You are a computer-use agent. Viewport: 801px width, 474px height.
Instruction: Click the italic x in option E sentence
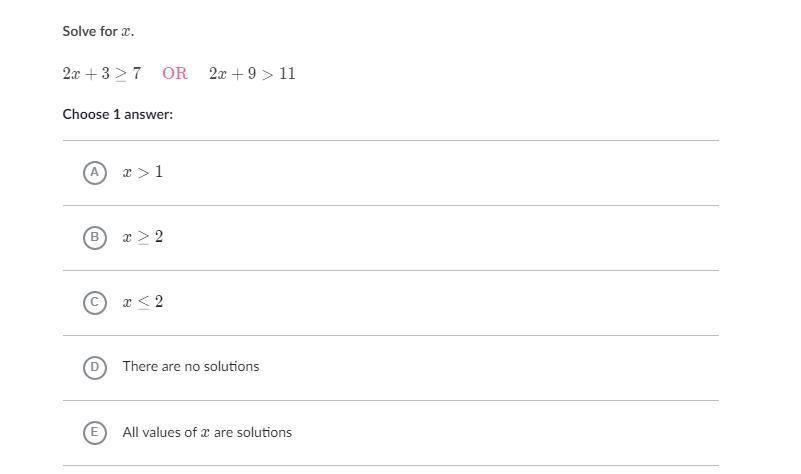pyautogui.click(x=205, y=433)
